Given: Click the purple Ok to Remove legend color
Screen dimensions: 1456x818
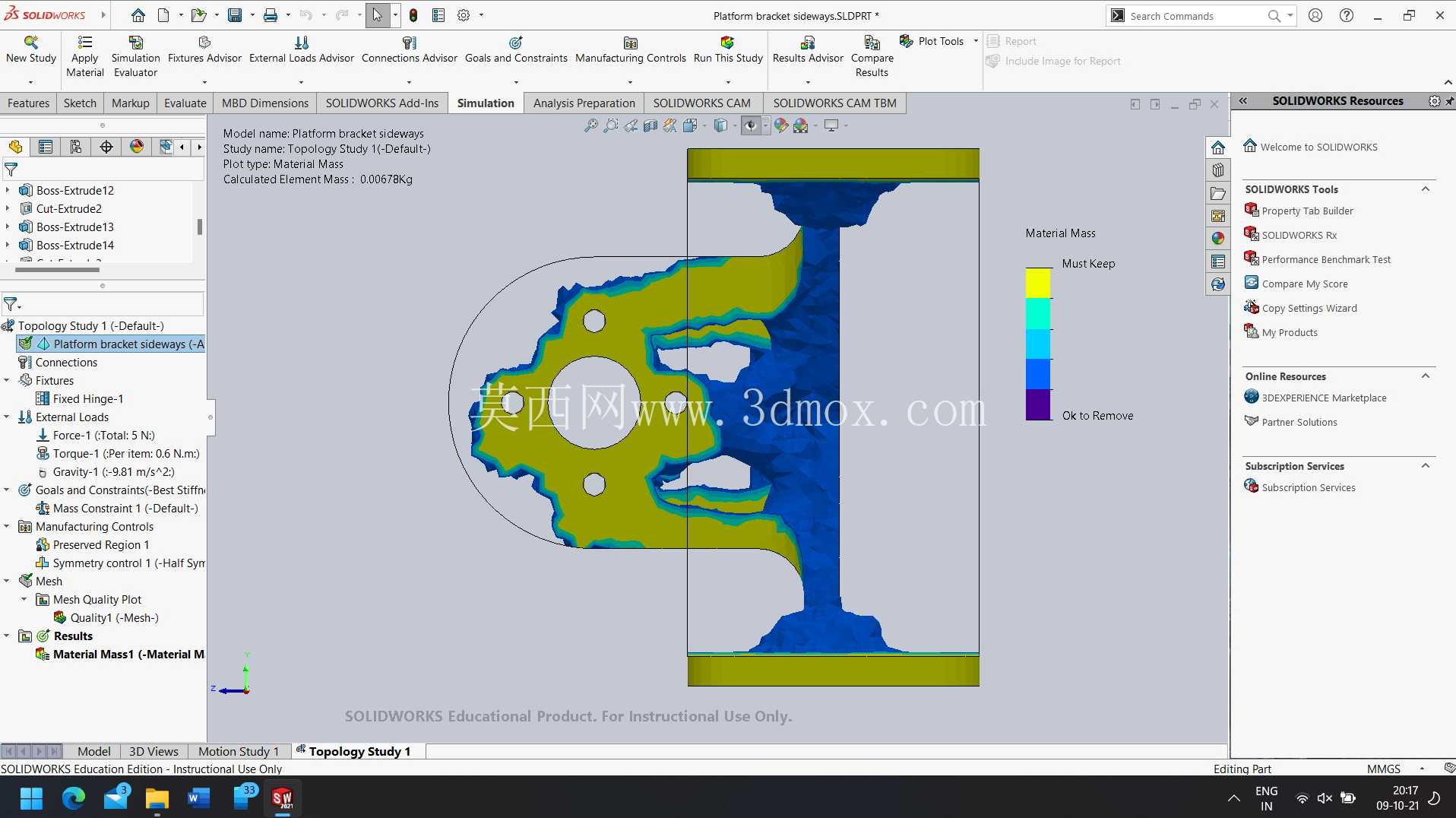Looking at the screenshot, I should point(1038,405).
